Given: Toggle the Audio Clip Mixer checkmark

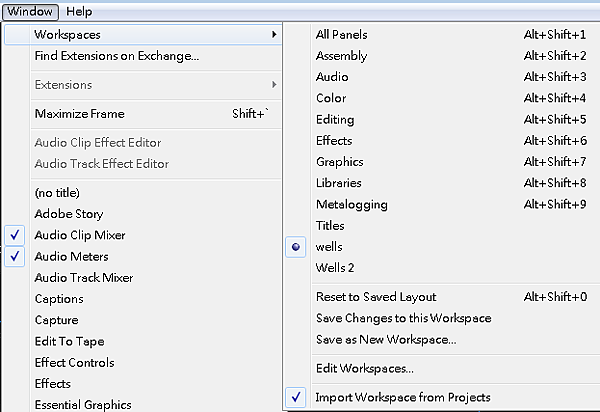Looking at the screenshot, I should tap(15, 235).
